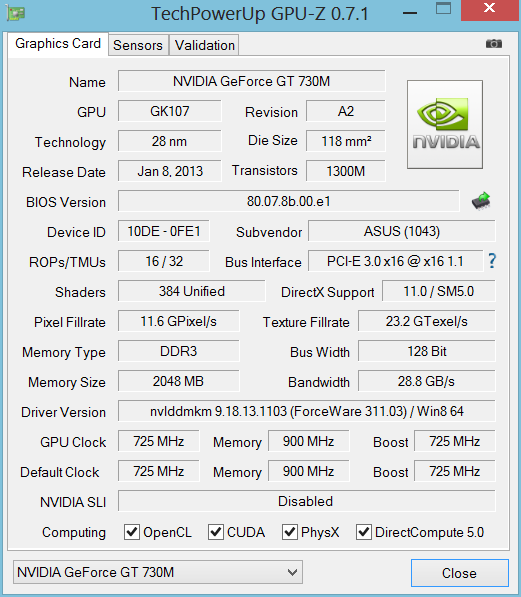Maximize the GPU-Z window
Screen dimensions: 521x597
pyautogui.click(x=443, y=8)
